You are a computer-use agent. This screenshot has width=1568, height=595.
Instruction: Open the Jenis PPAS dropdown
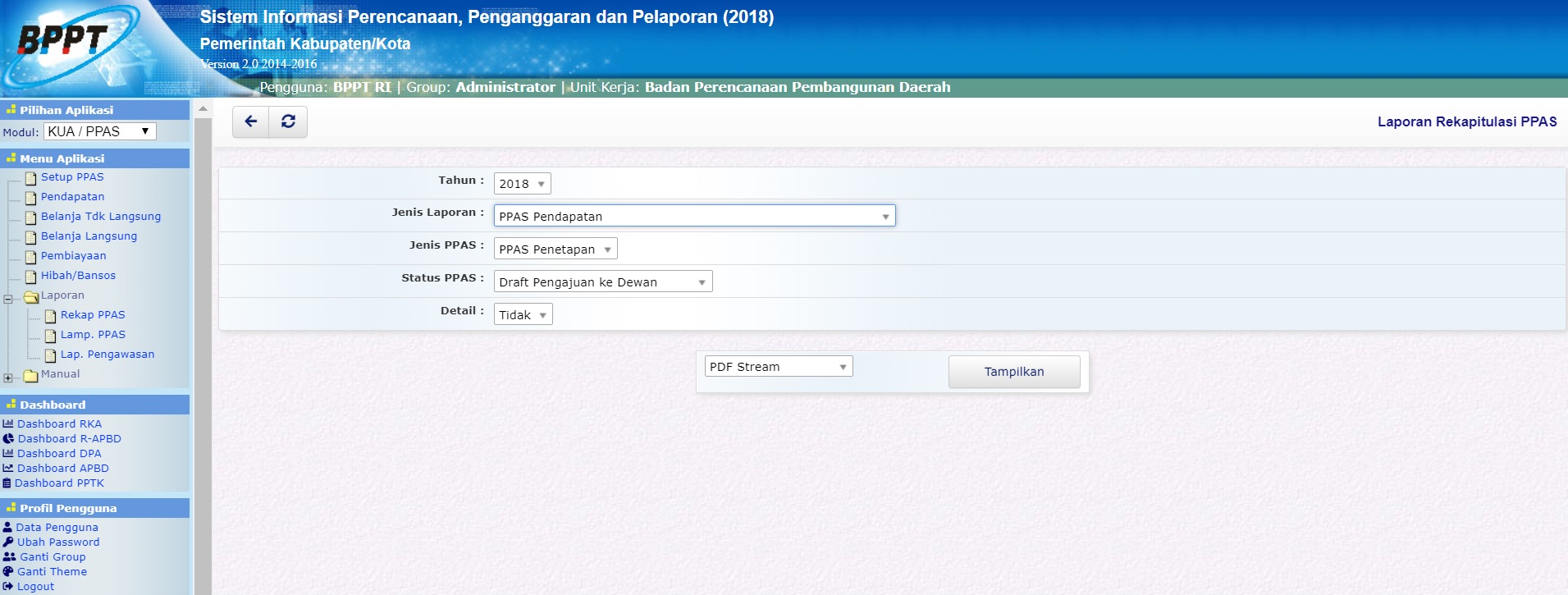point(555,249)
